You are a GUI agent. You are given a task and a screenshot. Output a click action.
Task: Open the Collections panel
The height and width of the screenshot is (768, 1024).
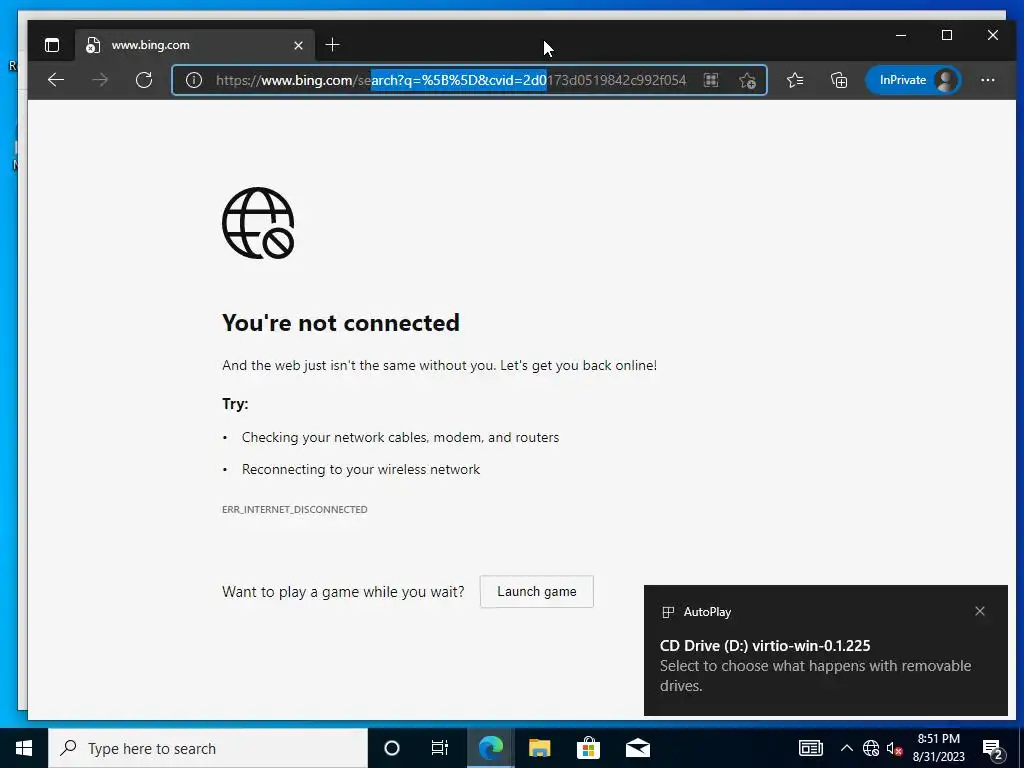(839, 80)
